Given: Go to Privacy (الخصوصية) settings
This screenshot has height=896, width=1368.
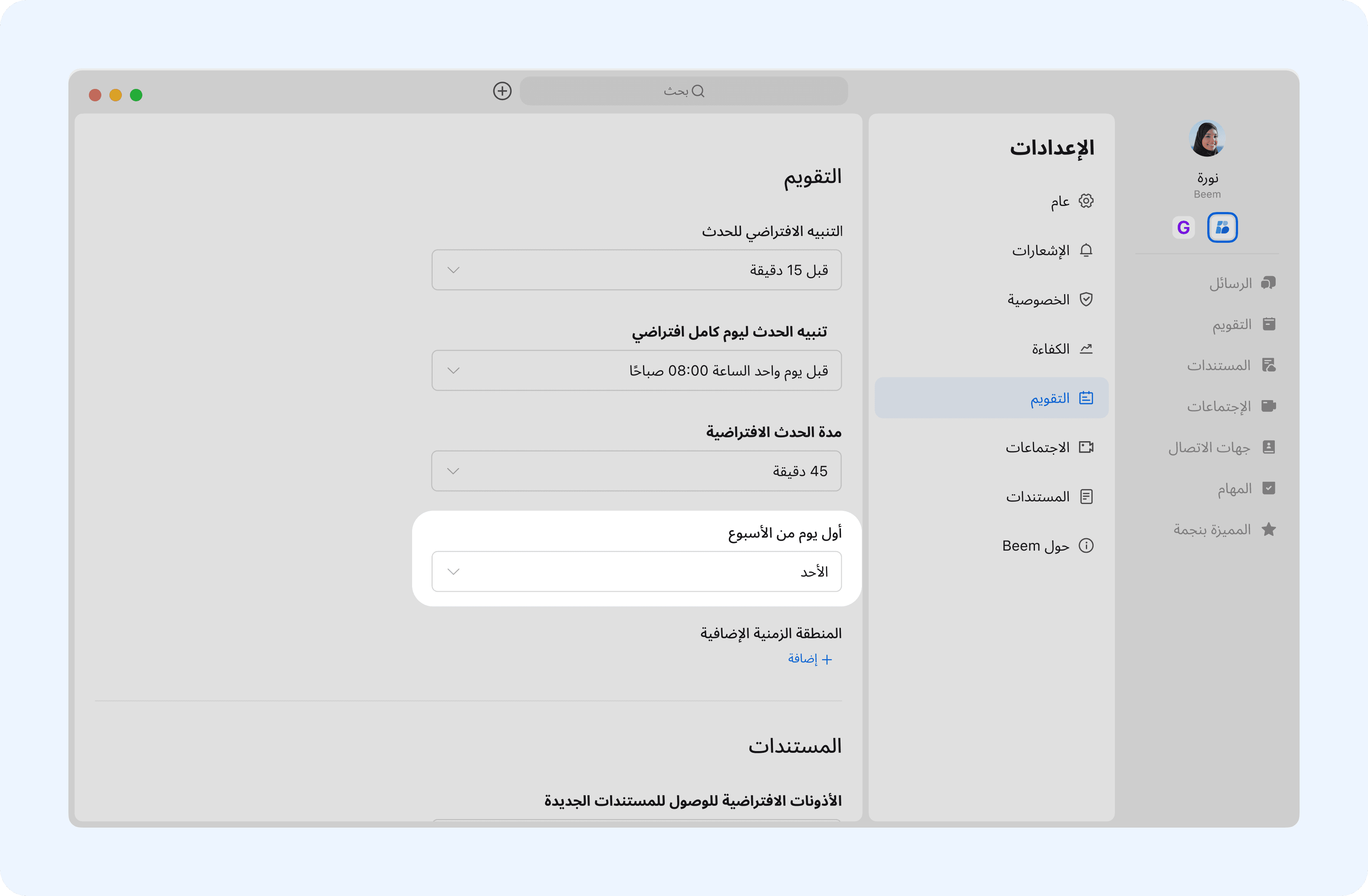Looking at the screenshot, I should pyautogui.click(x=1049, y=299).
